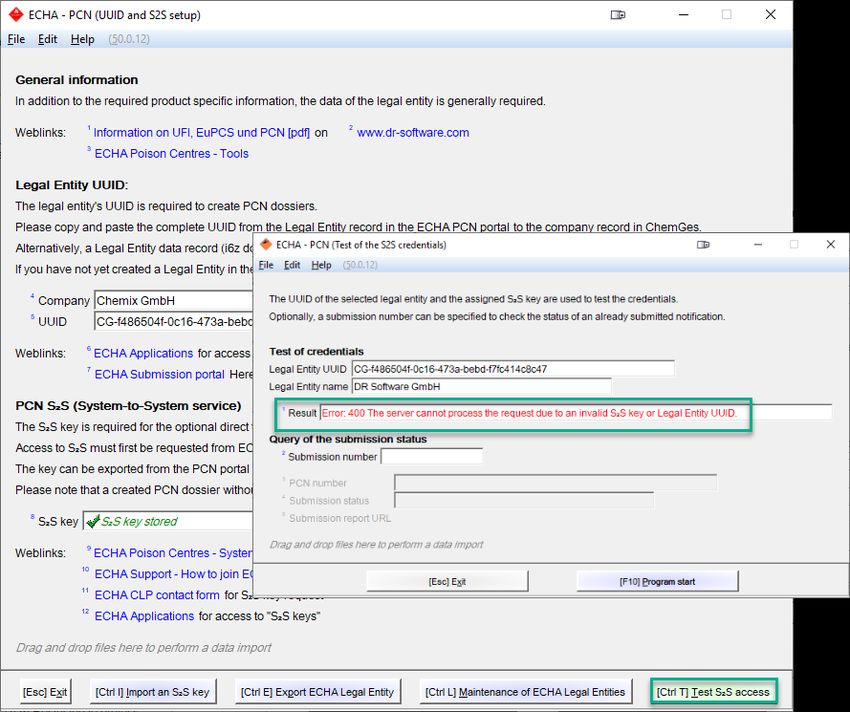This screenshot has width=850, height=712.
Task: Open Edit menu in main PCN setup window
Action: [x=47, y=39]
